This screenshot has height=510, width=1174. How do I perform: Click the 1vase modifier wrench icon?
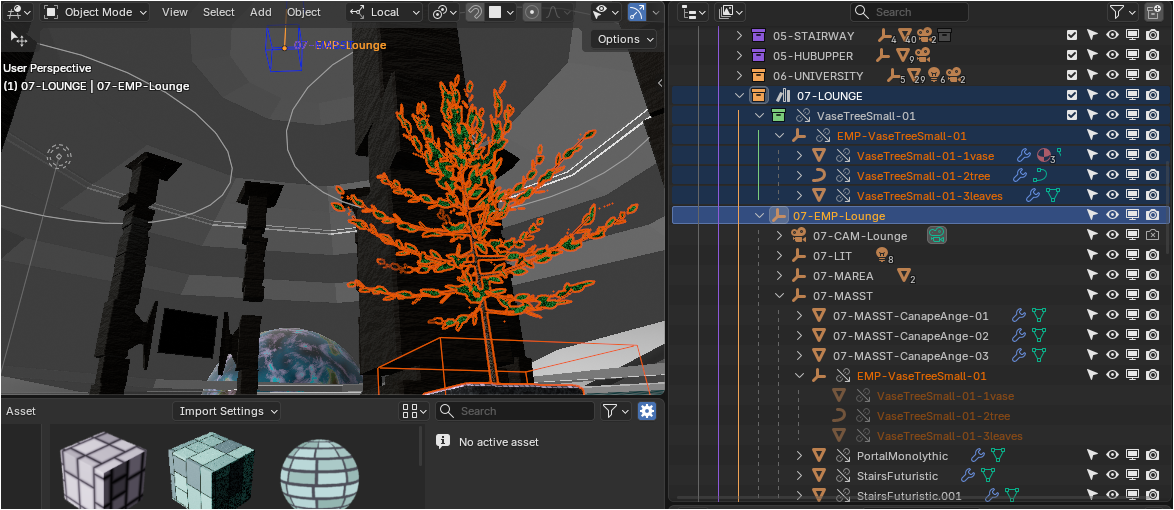(1024, 156)
